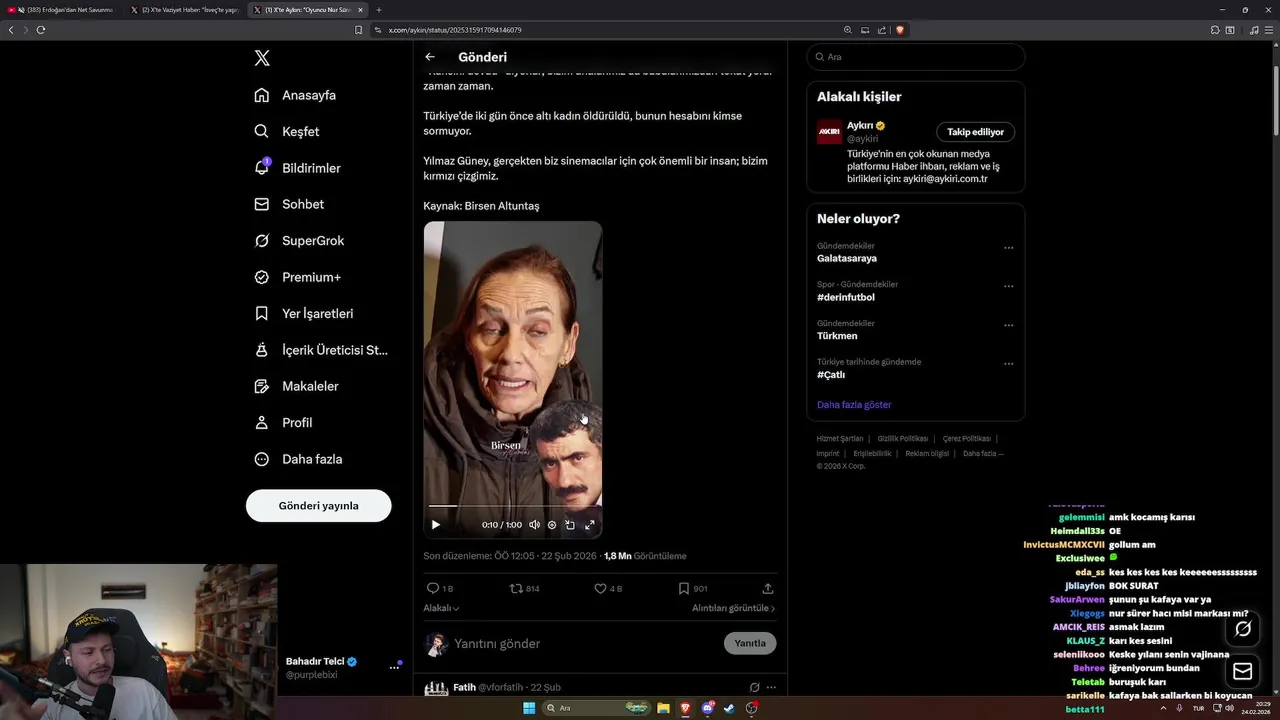The width and height of the screenshot is (1280, 720).
Task: Toggle picture-in-picture on the video
Action: (570, 524)
